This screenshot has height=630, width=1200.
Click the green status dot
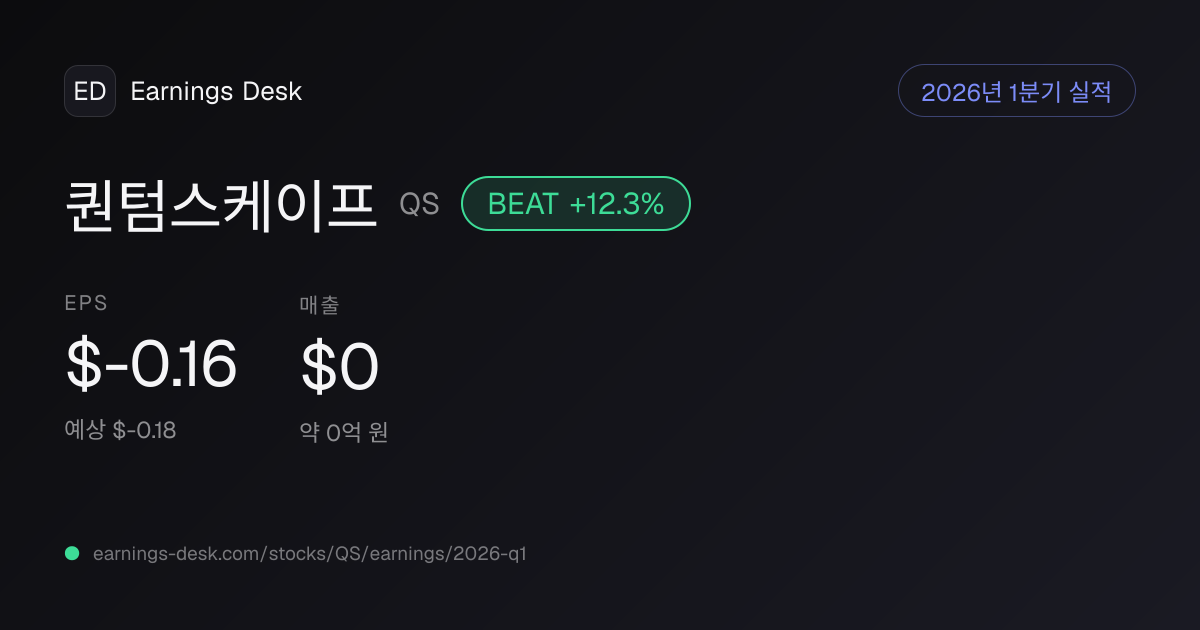pos(72,553)
